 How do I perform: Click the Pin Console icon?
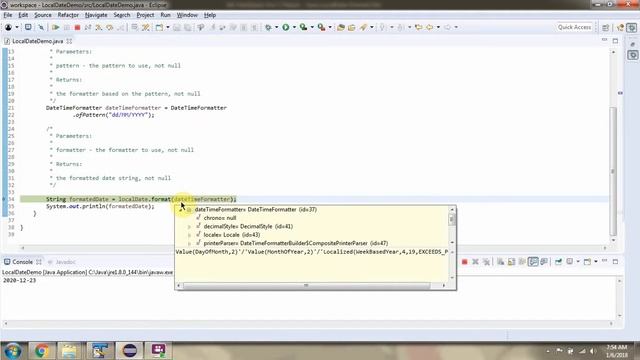point(558,262)
